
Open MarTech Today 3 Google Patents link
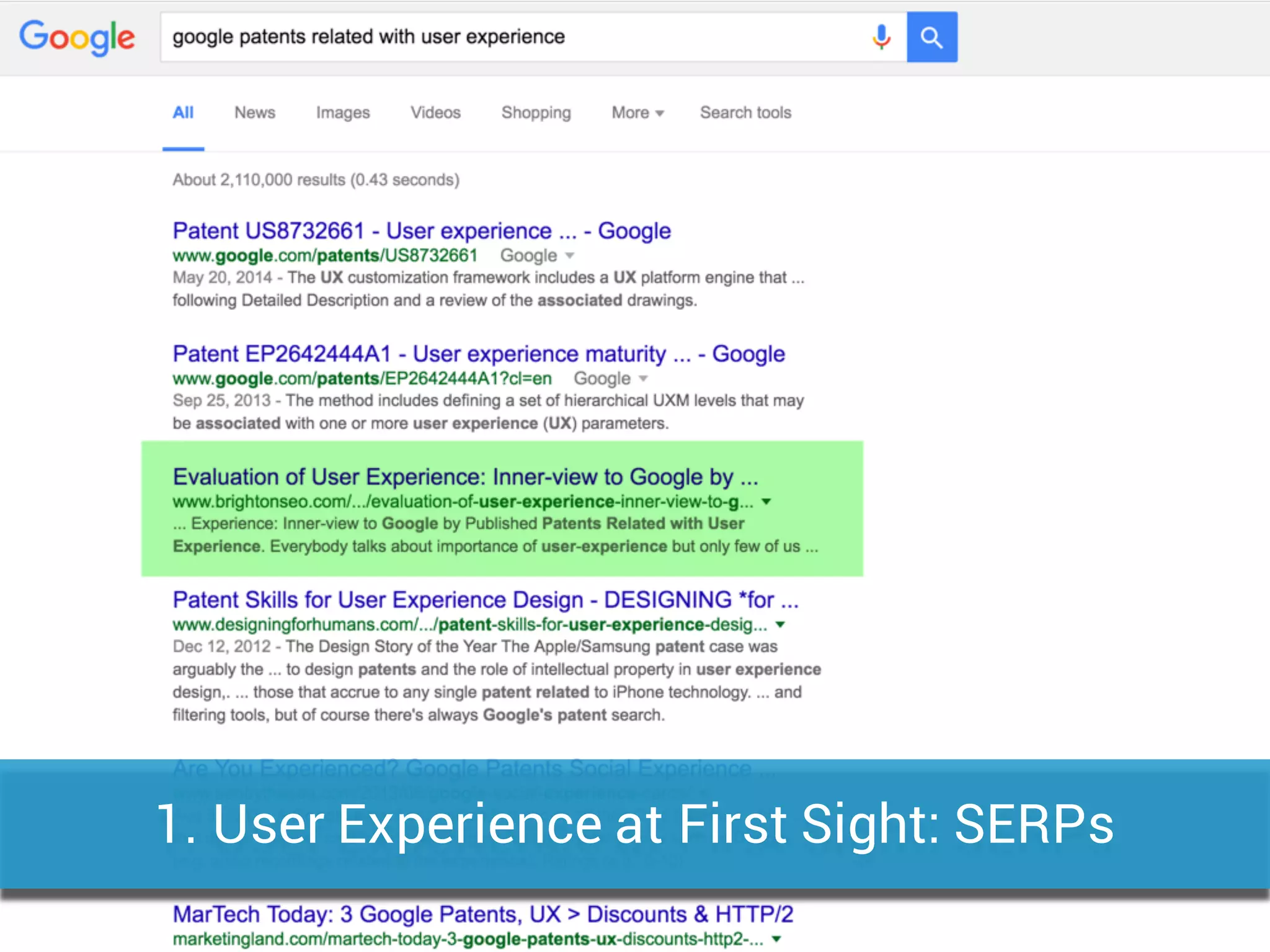tap(482, 914)
